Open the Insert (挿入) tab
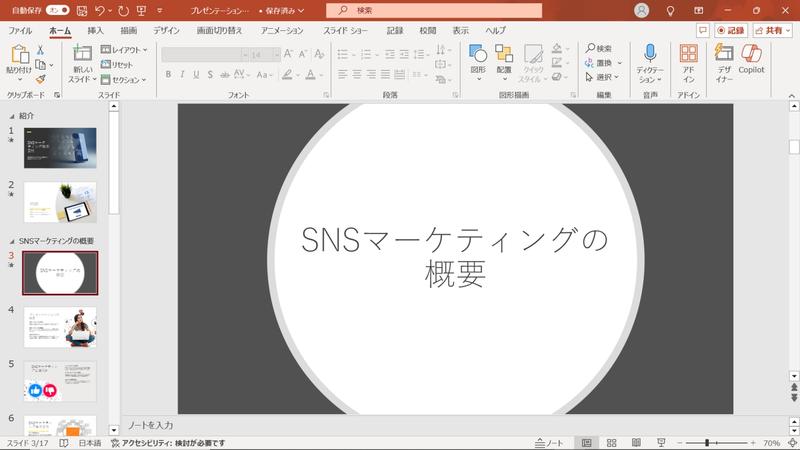Image resolution: width=800 pixels, height=450 pixels. click(95, 31)
